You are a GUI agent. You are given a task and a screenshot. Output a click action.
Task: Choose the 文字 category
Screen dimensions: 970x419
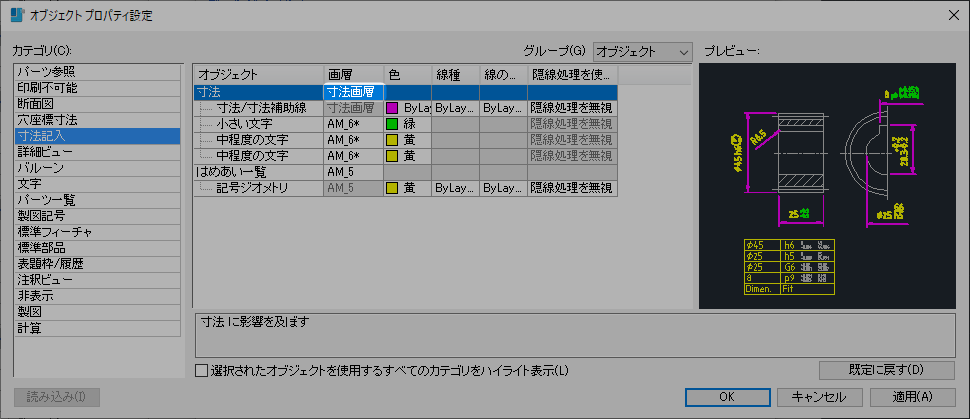coord(98,184)
